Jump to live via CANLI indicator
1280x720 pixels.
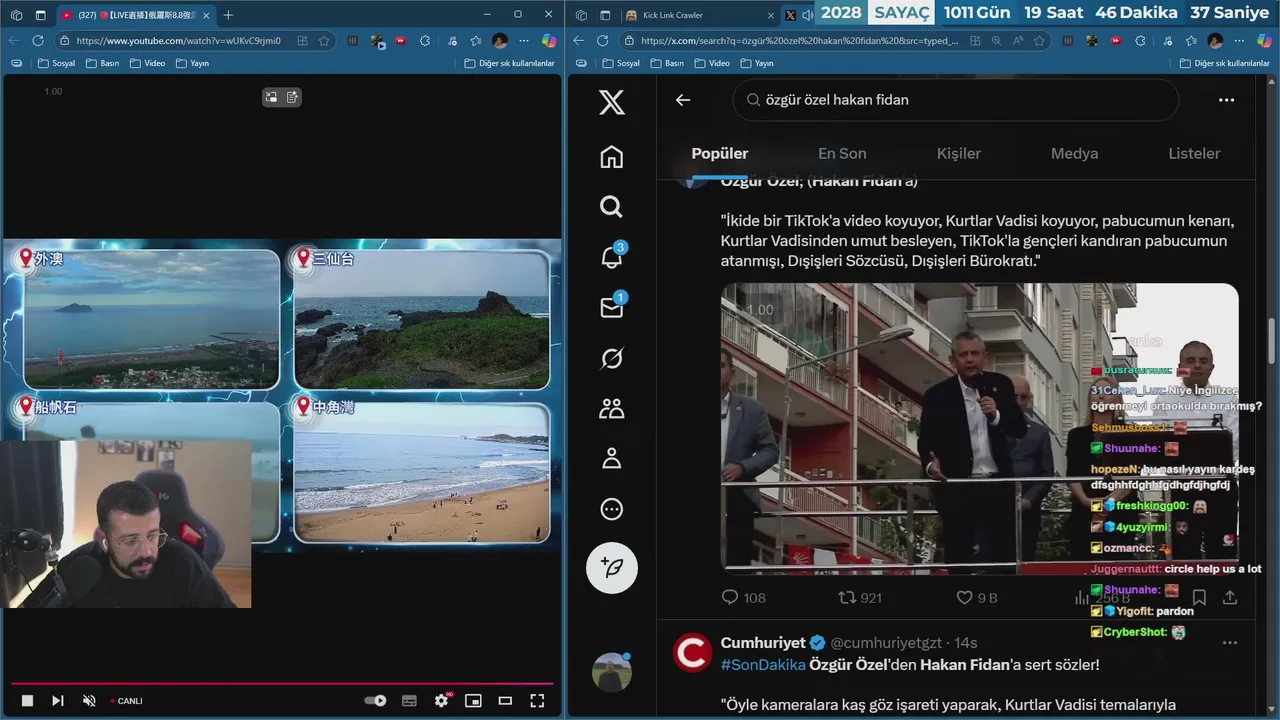127,701
